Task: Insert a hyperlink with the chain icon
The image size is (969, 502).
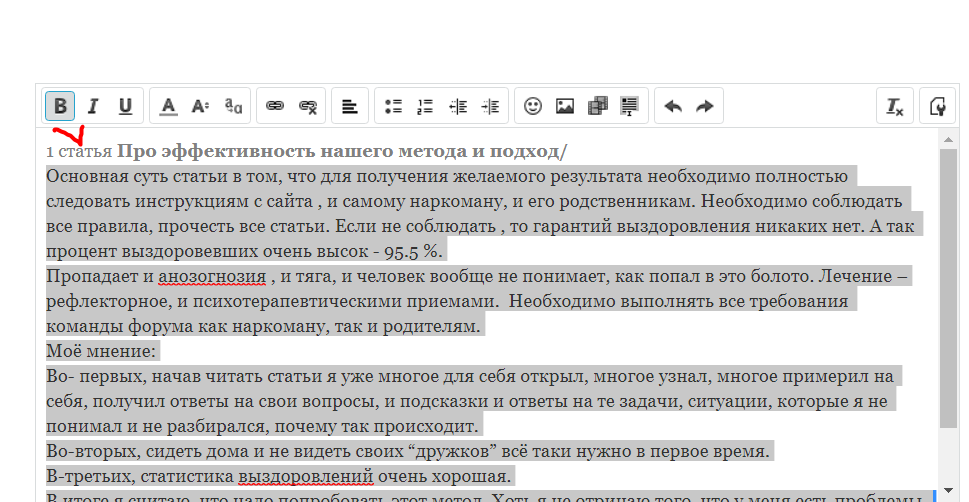Action: pos(275,106)
